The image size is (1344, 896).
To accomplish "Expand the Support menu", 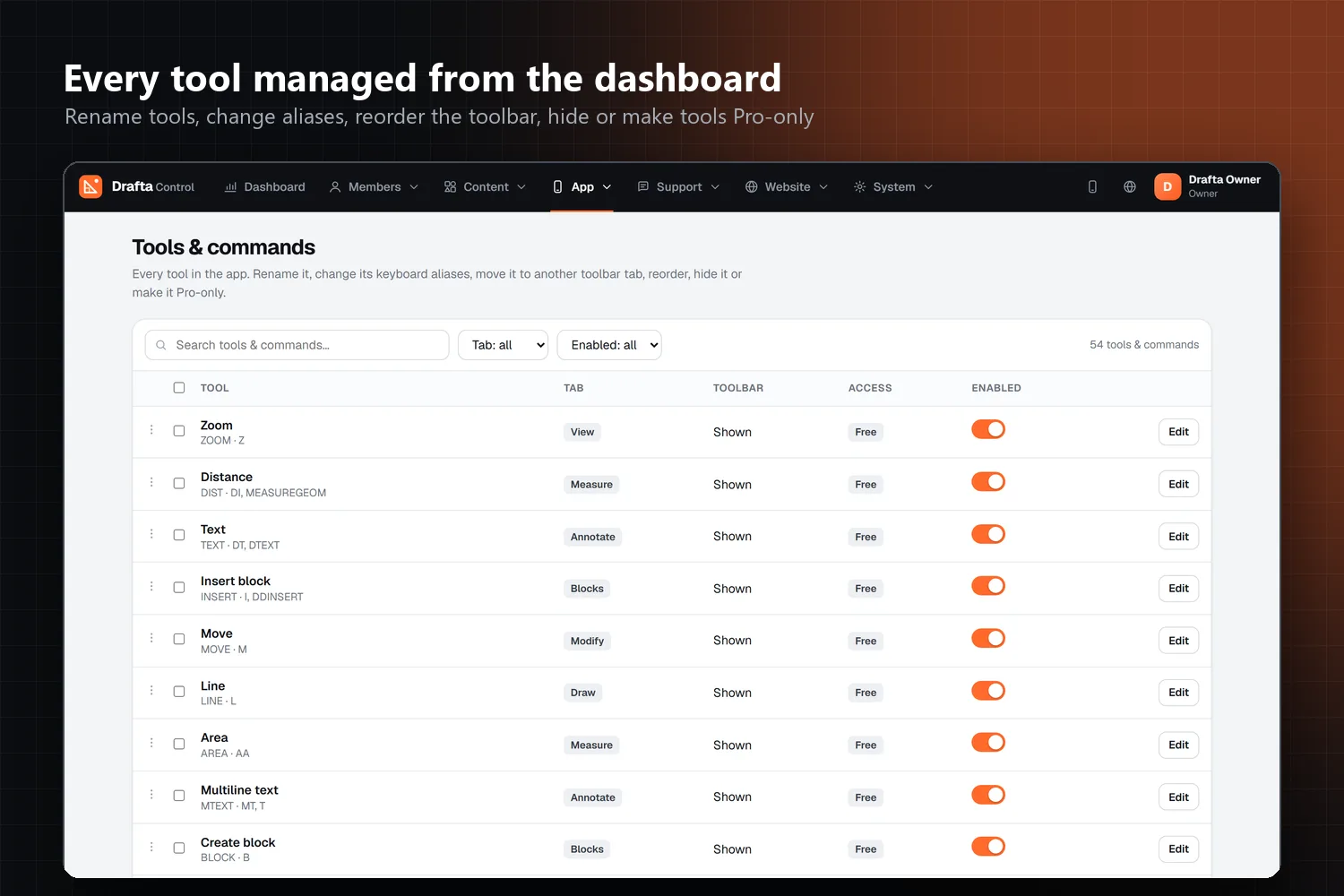I will pos(678,187).
